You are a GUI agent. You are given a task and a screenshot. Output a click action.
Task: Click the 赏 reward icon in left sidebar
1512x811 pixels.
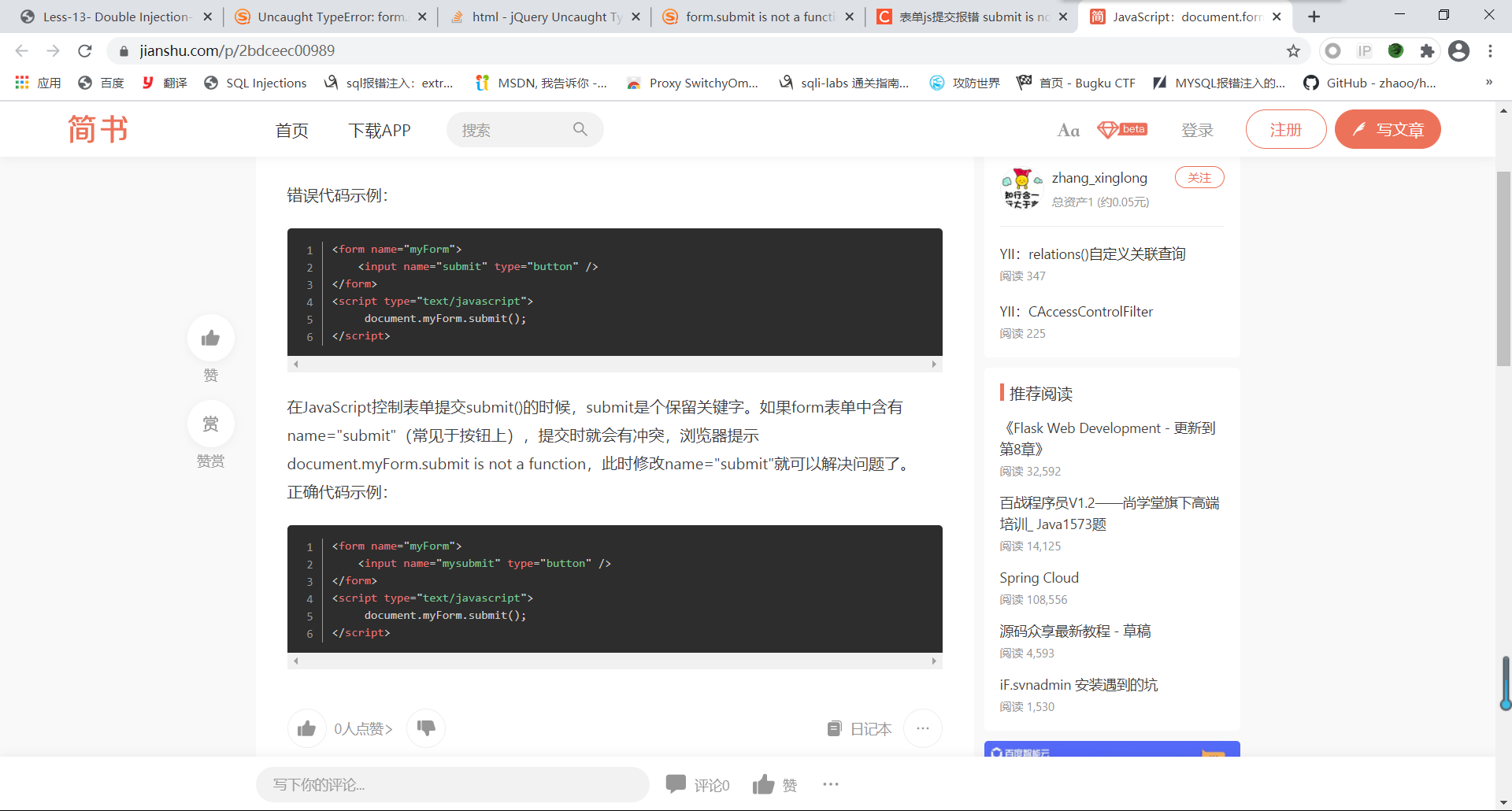coord(210,424)
